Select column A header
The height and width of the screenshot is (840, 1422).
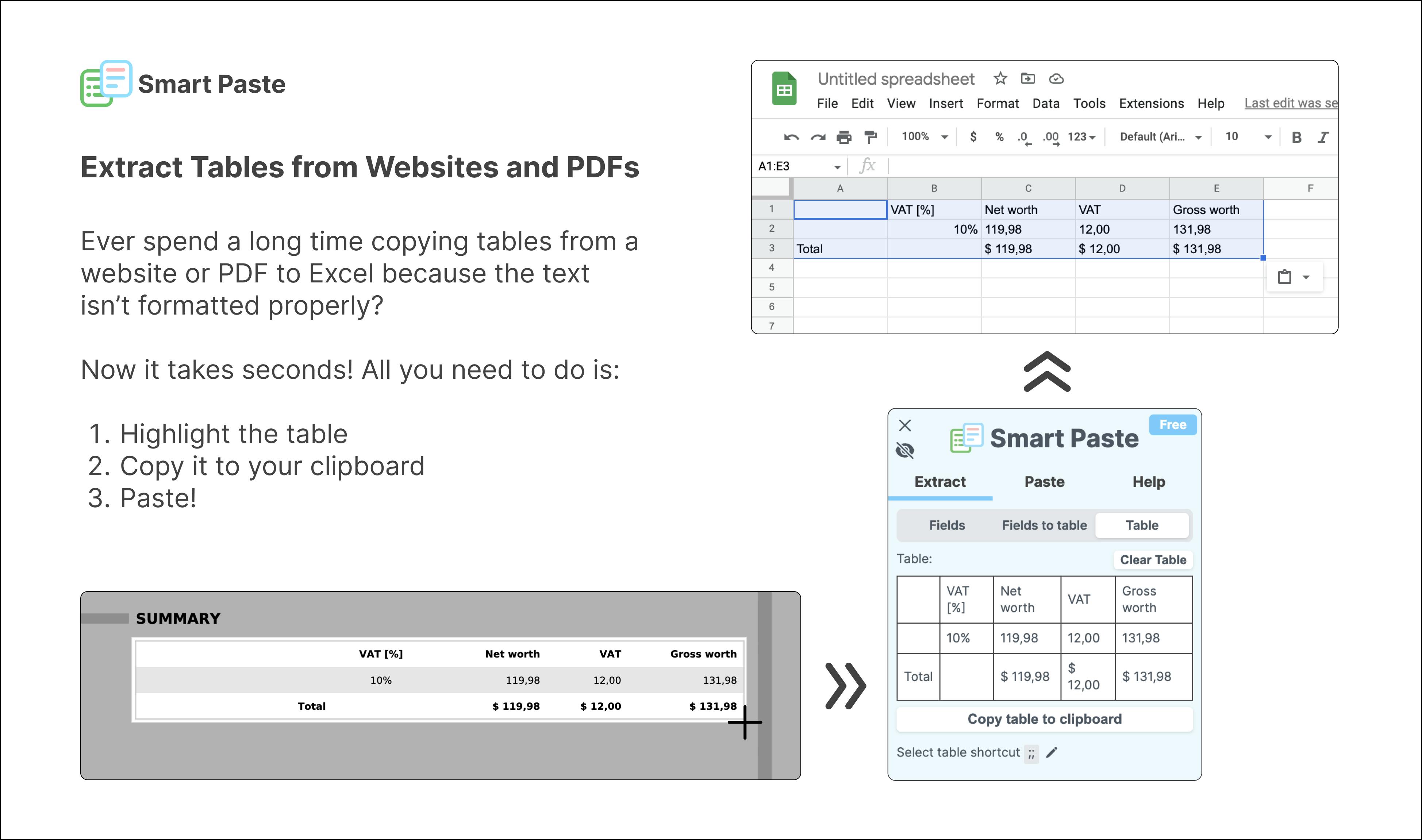[x=840, y=189]
